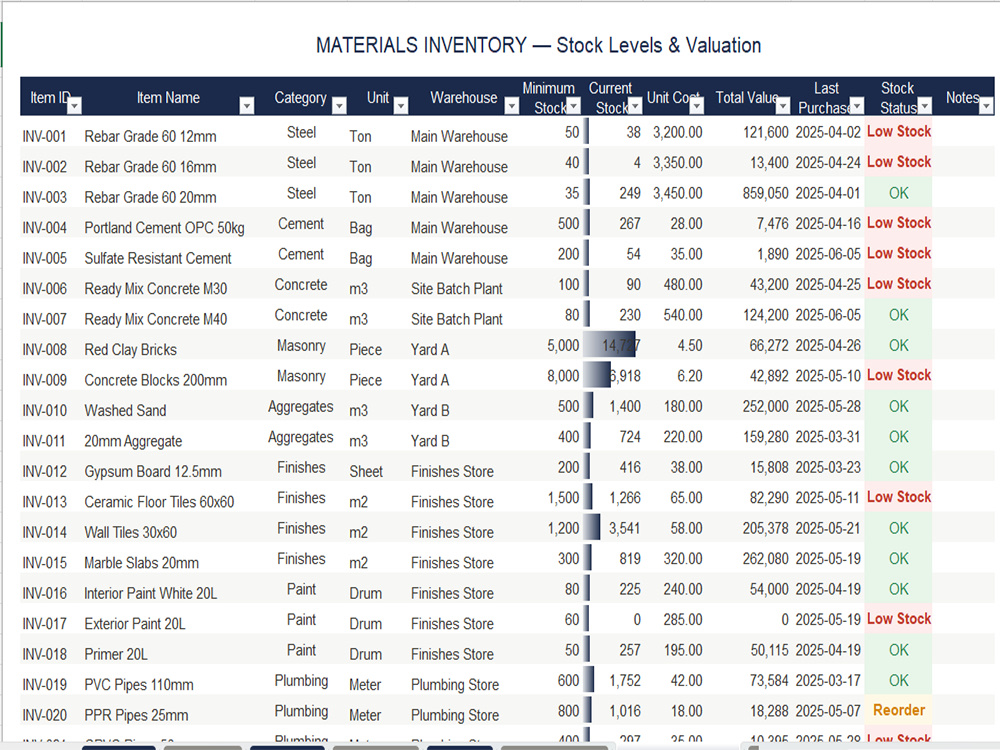Select the OK status for INV-003
Image resolution: width=1000 pixels, height=750 pixels.
899,193
